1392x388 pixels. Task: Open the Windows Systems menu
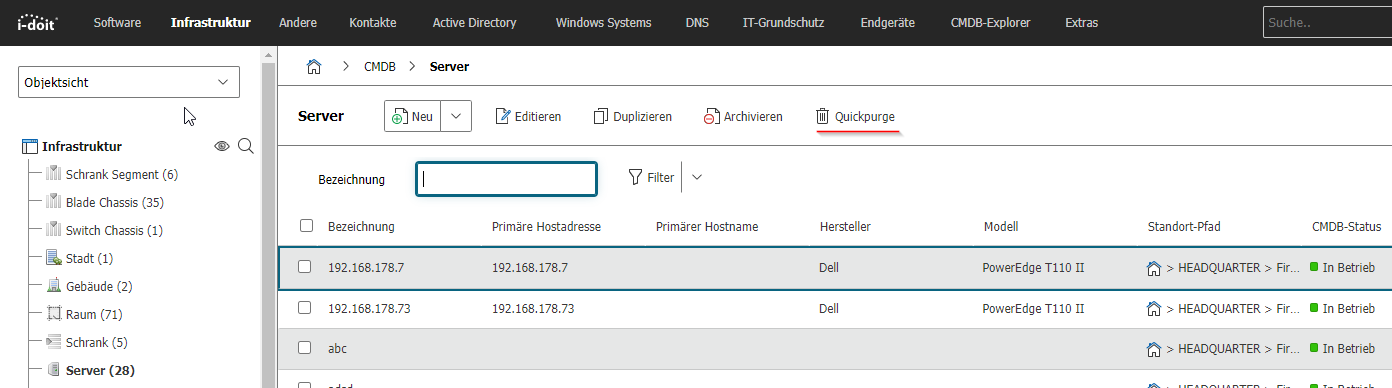click(603, 22)
